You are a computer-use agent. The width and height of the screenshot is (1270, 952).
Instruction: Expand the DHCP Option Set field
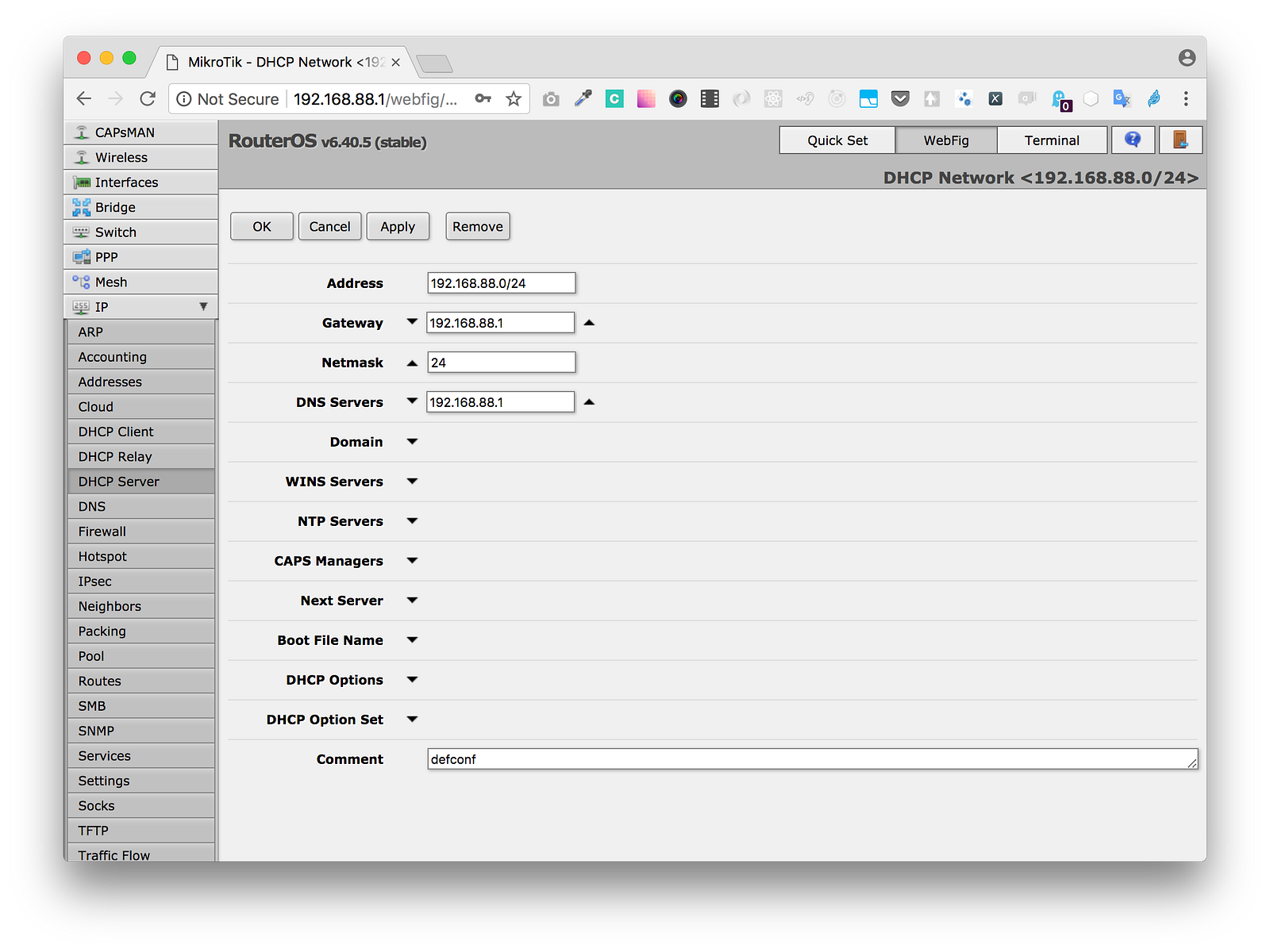pos(412,719)
